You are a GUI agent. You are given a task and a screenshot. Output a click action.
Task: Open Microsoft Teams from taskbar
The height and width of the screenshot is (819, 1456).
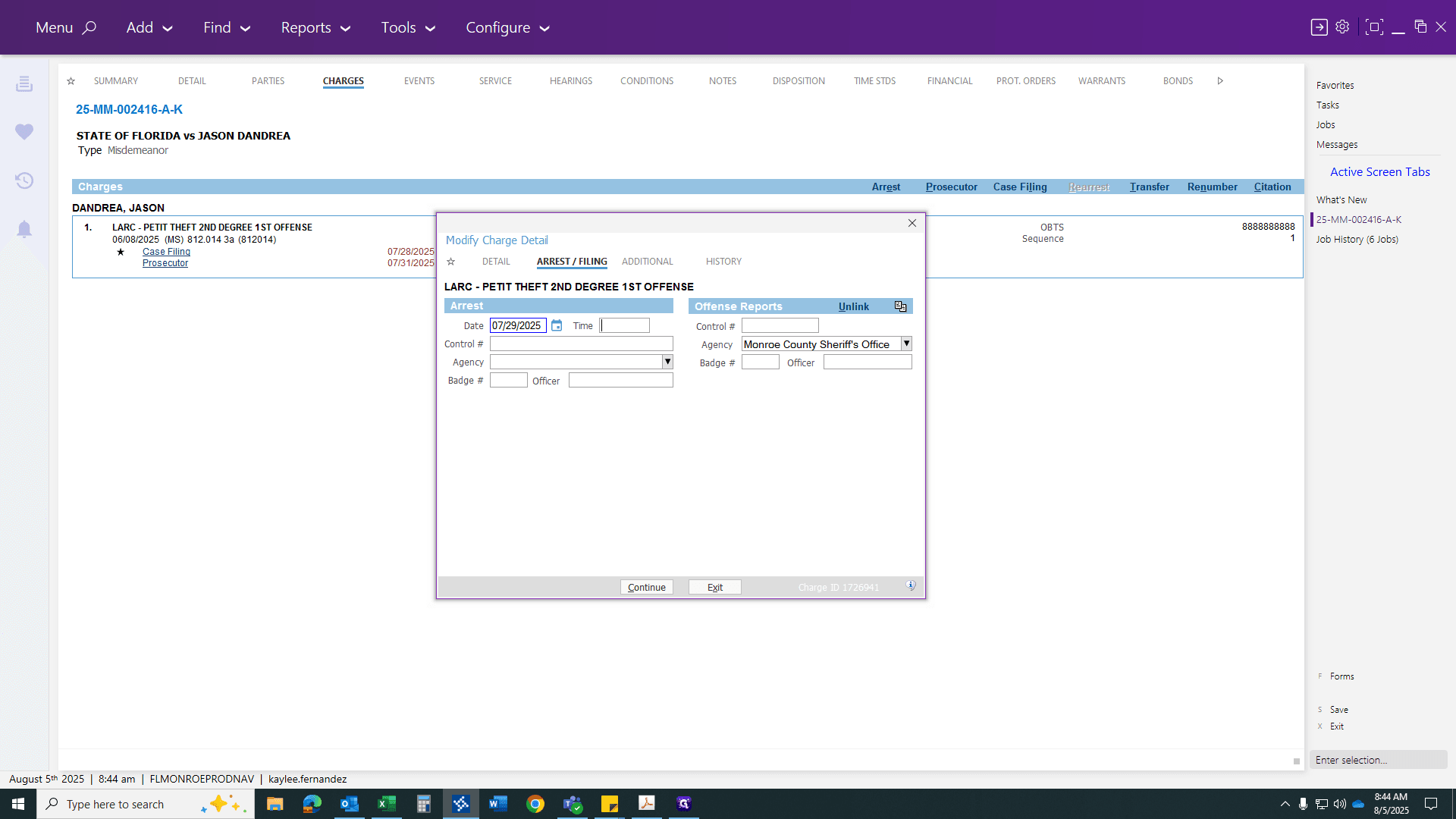(572, 804)
